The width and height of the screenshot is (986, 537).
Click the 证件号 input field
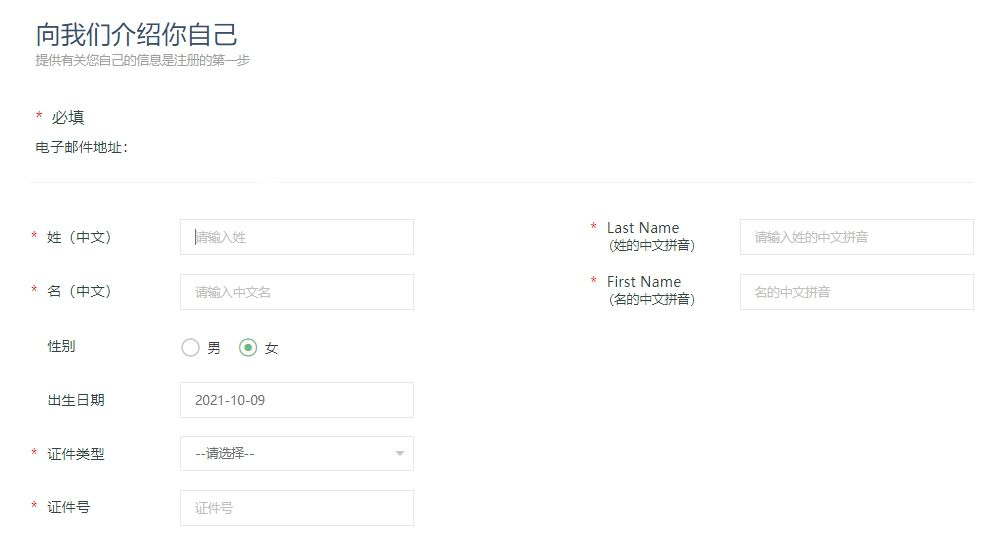tap(296, 508)
